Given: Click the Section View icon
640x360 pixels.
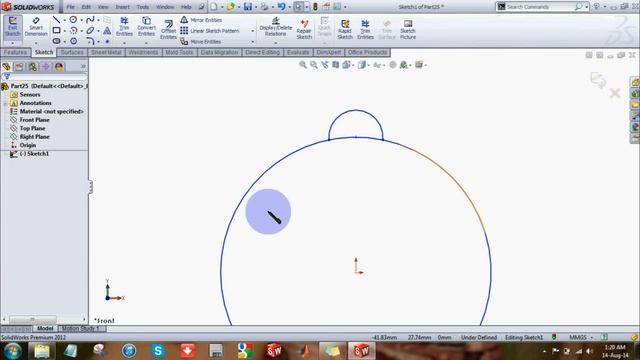Looking at the screenshot, I should tap(336, 64).
